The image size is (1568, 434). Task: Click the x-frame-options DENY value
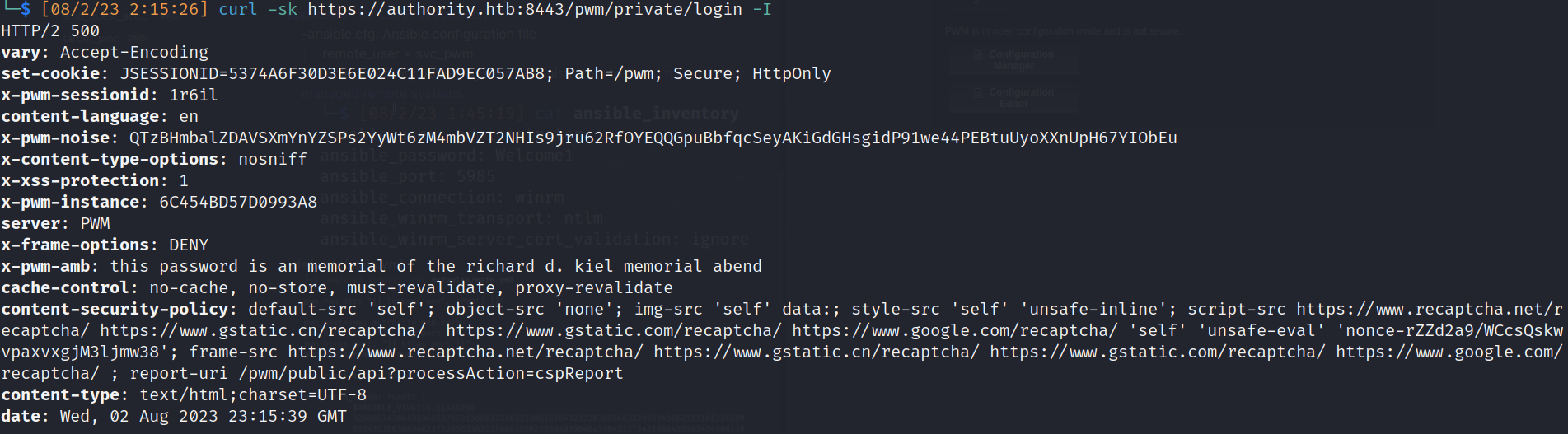189,245
